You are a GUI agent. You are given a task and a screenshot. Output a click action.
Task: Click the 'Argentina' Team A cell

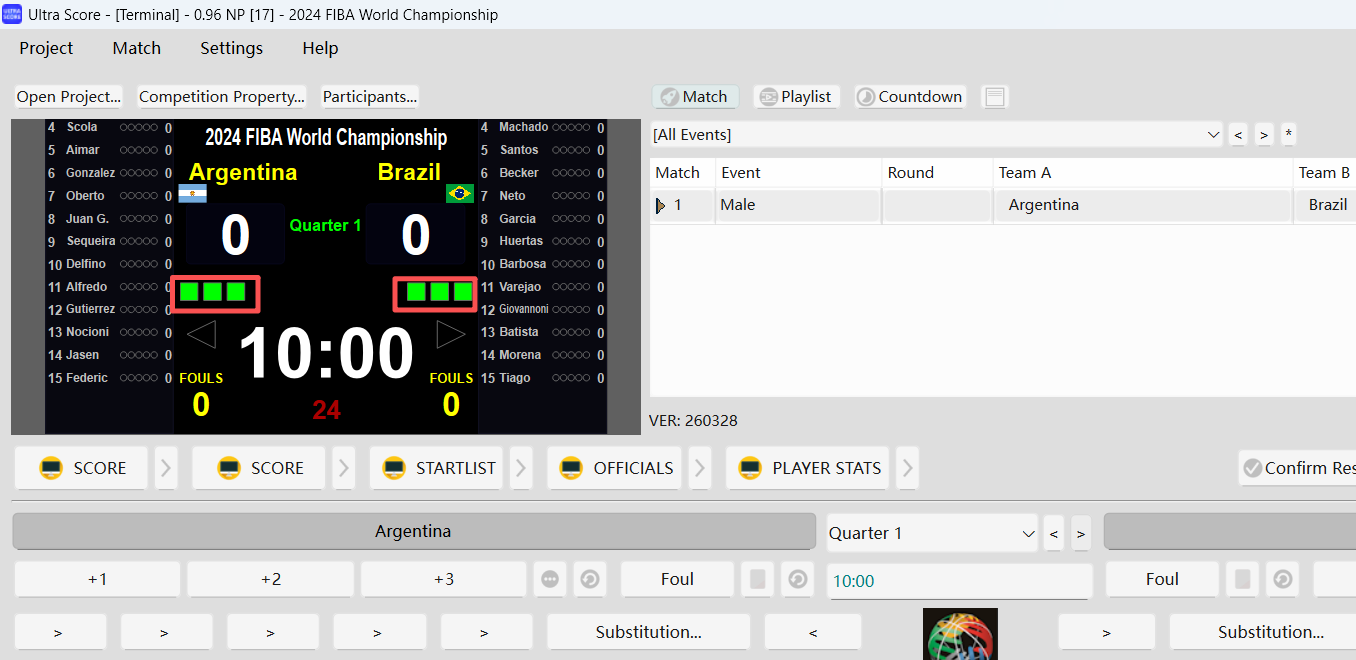point(1143,205)
